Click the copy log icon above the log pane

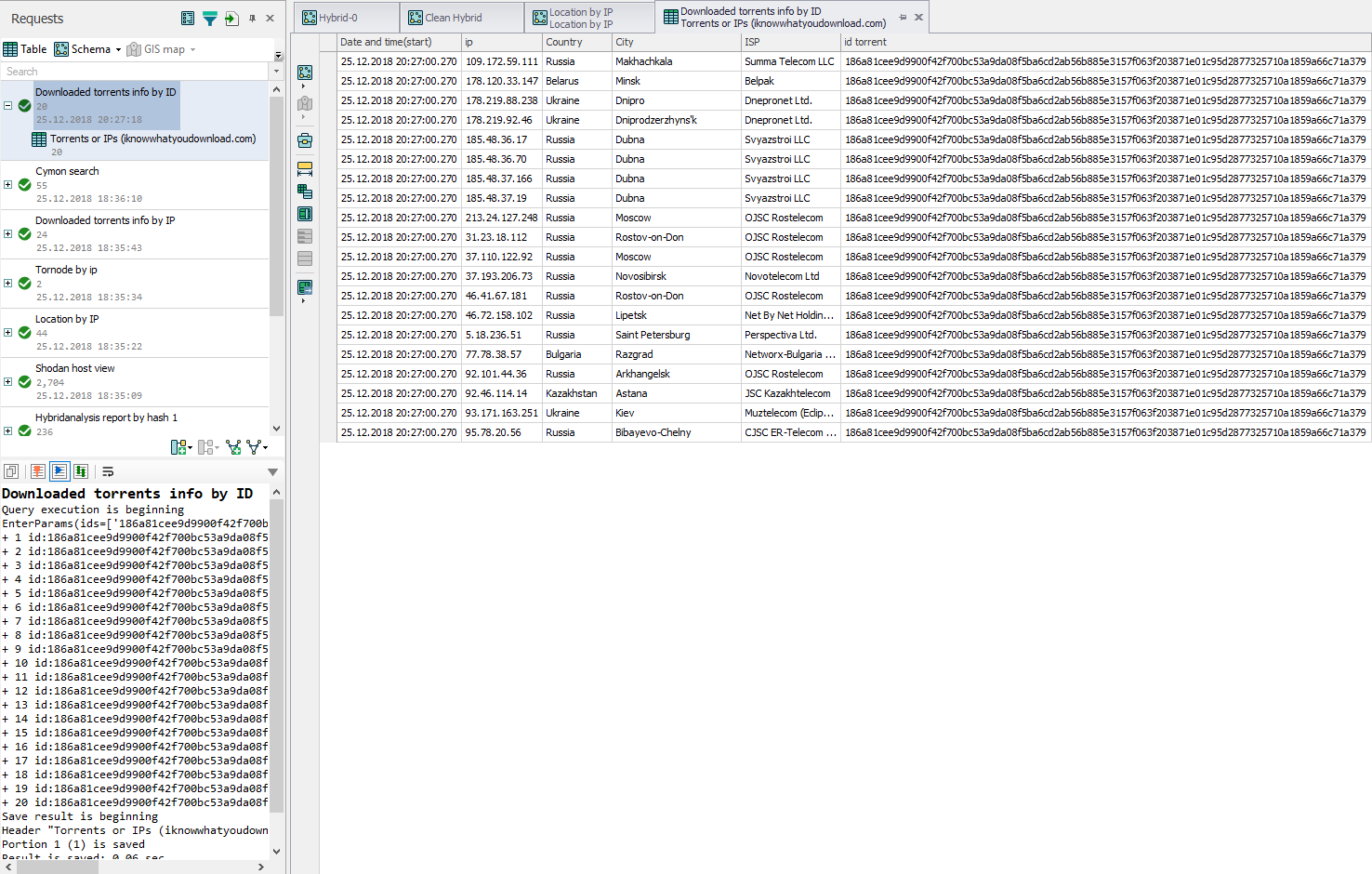[x=11, y=471]
